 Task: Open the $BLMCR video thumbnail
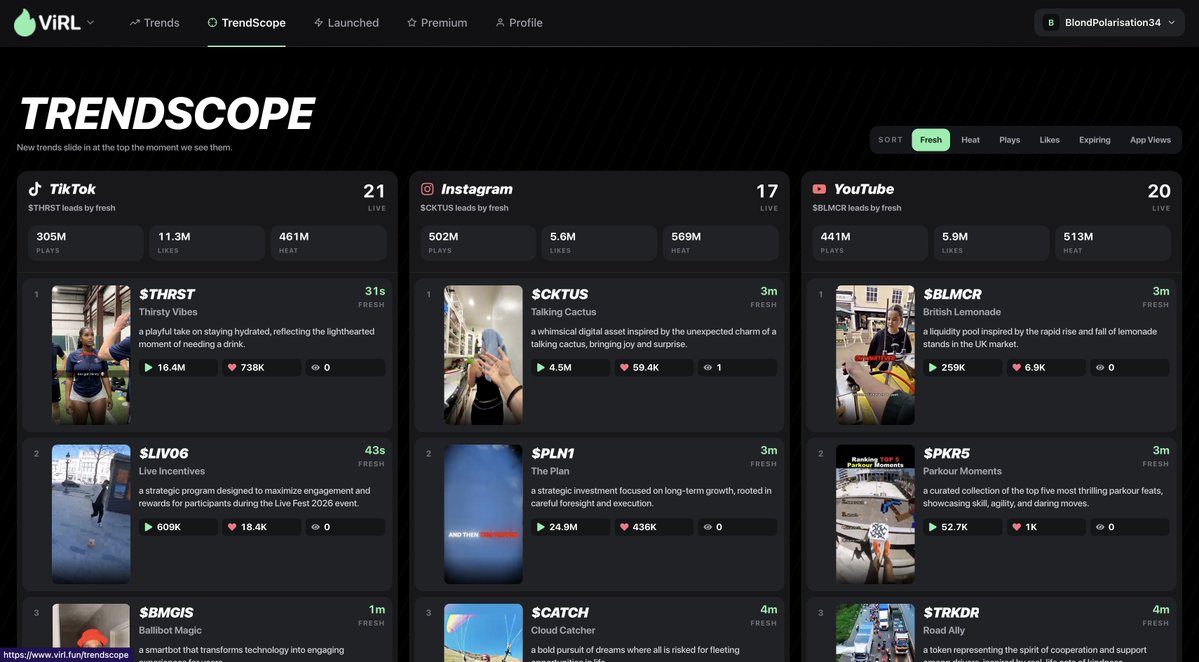click(875, 355)
